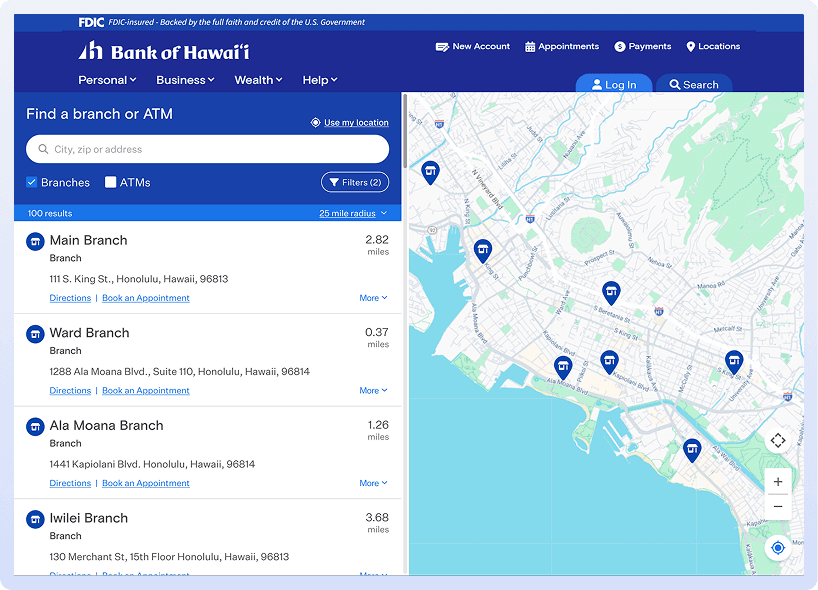Click the map pin on Kapiolani Blvd
Viewport: 818px width, 590px height.
(609, 361)
